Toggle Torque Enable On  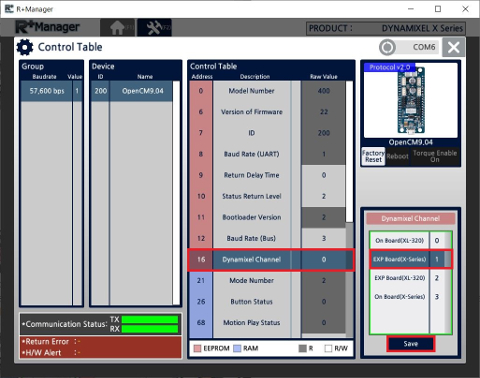pos(435,156)
